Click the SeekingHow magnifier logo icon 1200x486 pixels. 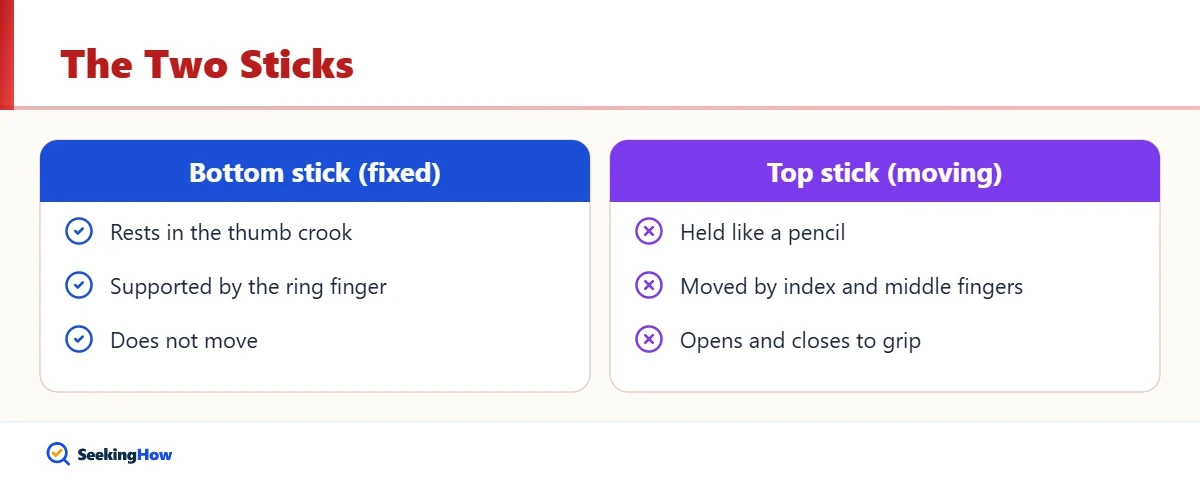point(58,454)
